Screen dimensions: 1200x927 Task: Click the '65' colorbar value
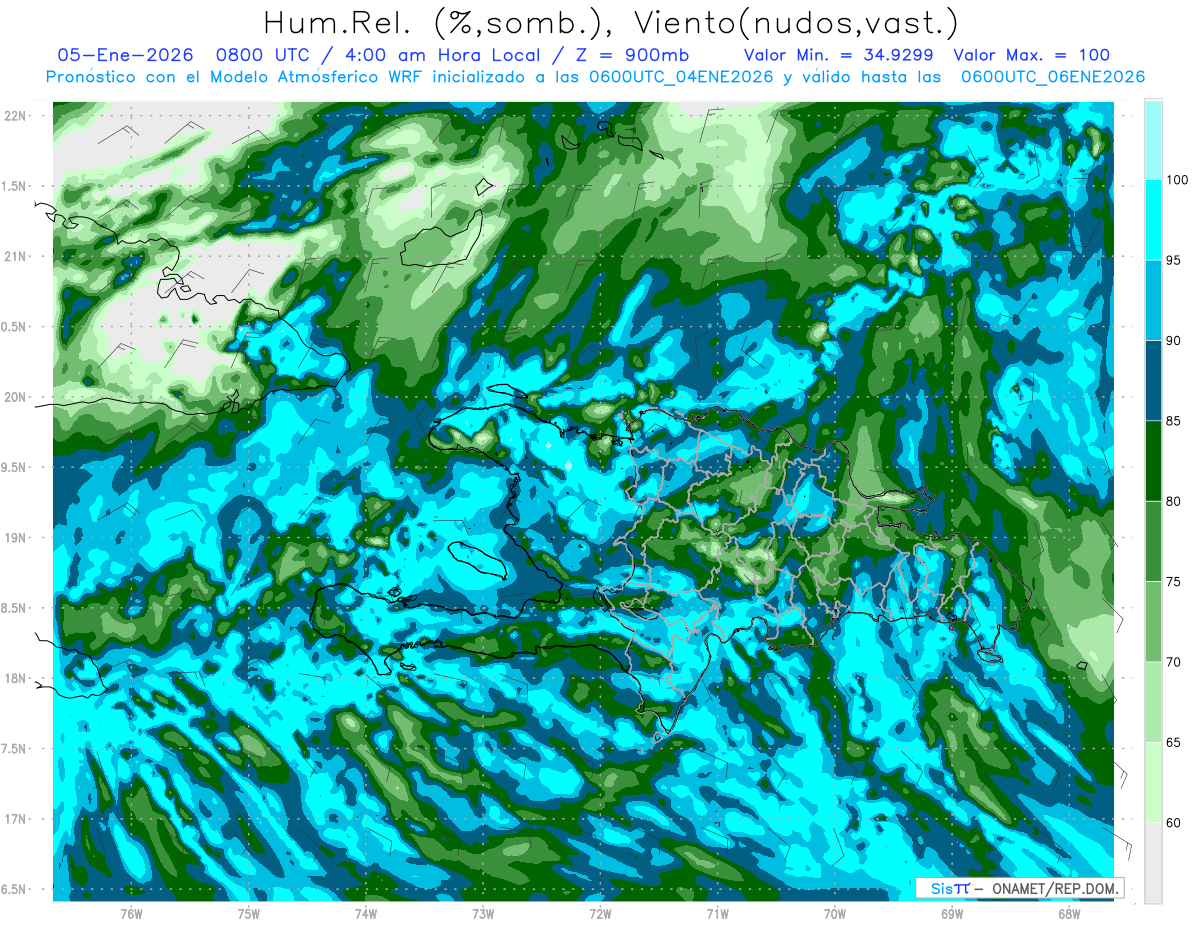point(1174,742)
